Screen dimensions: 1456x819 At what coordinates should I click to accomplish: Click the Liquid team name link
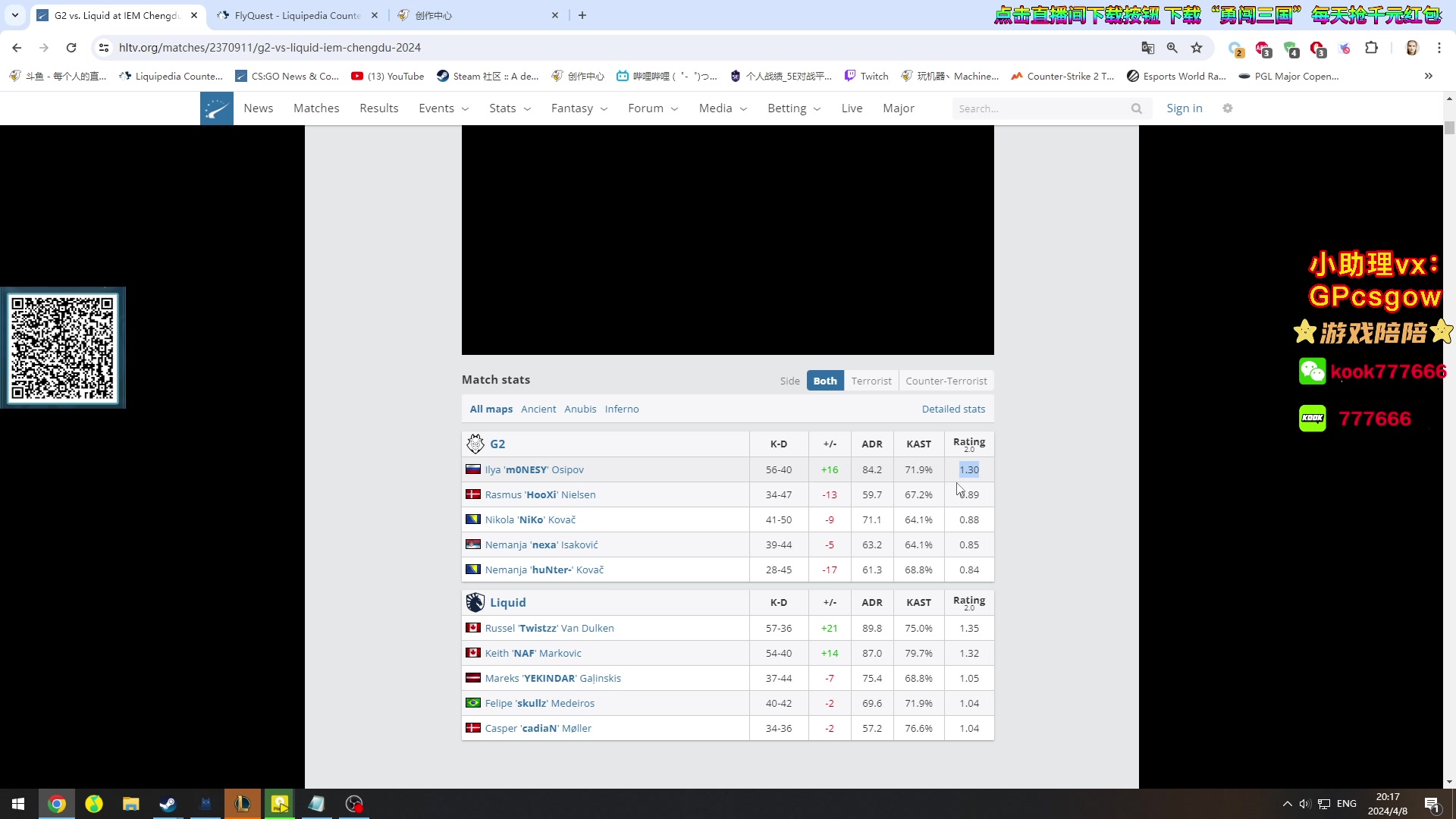tap(508, 602)
